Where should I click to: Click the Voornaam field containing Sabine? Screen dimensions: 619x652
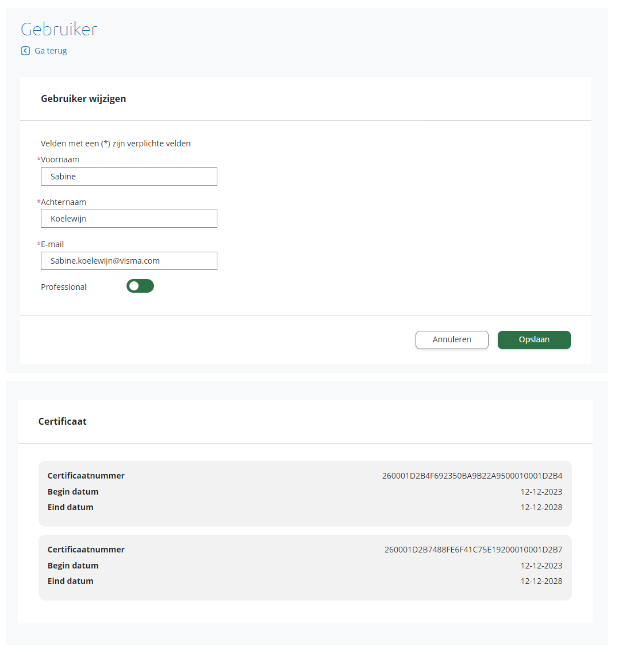(x=128, y=176)
